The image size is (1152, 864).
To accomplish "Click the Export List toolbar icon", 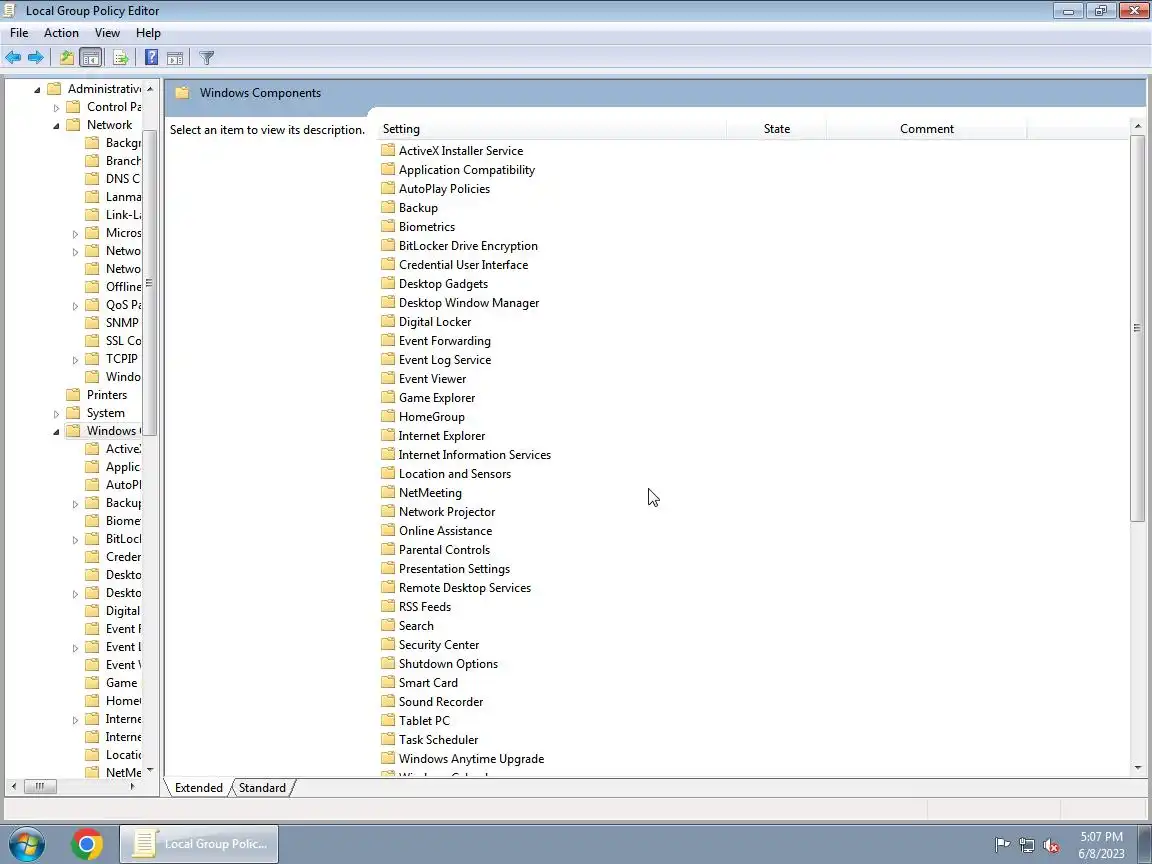I will [x=121, y=57].
